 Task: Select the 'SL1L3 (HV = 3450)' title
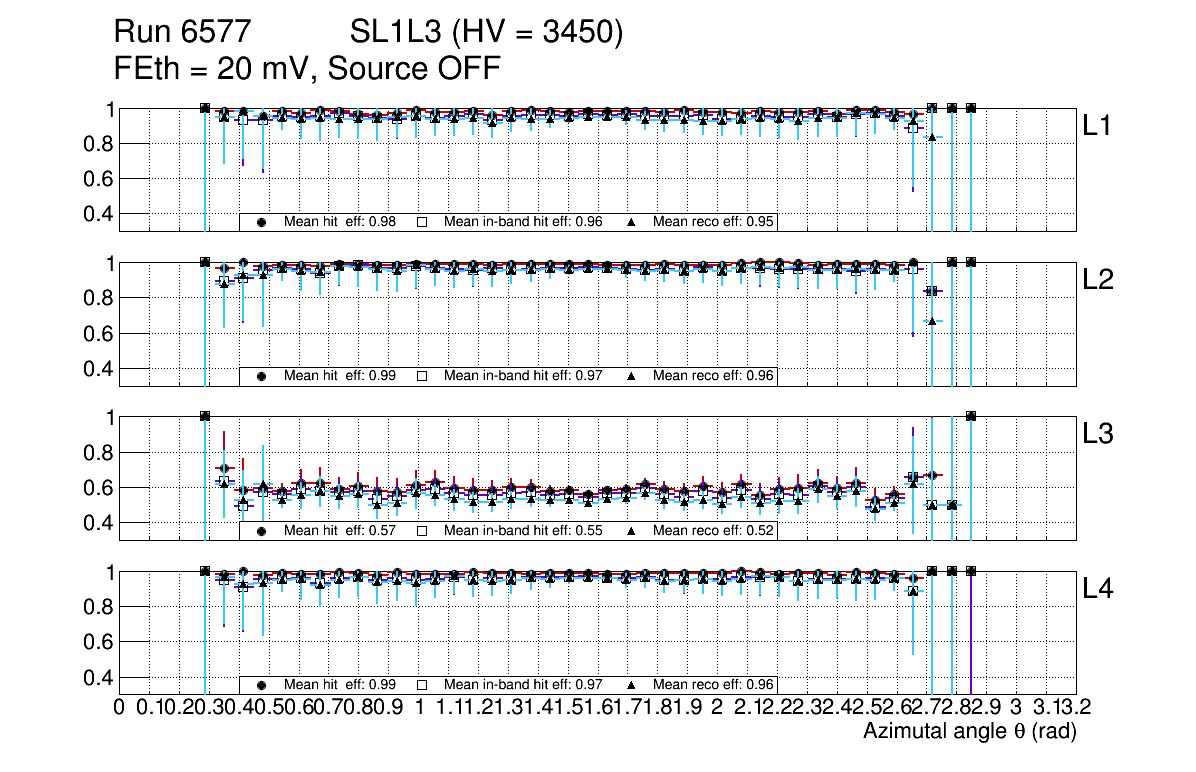coord(487,34)
